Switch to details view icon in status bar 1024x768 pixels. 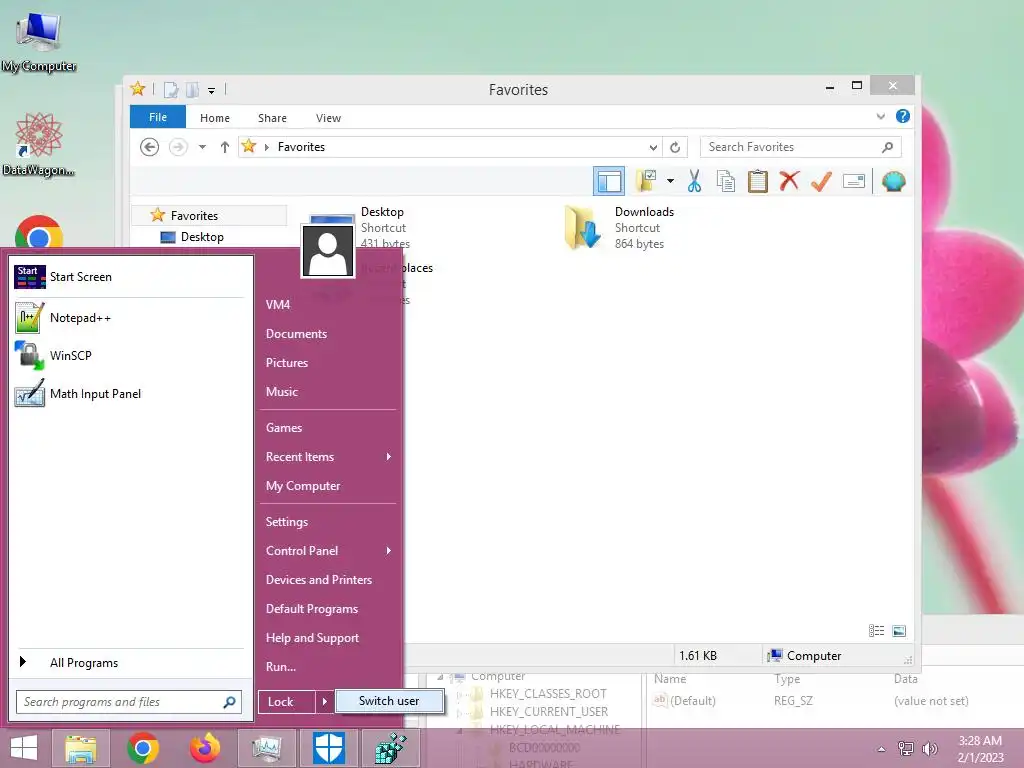pos(876,630)
